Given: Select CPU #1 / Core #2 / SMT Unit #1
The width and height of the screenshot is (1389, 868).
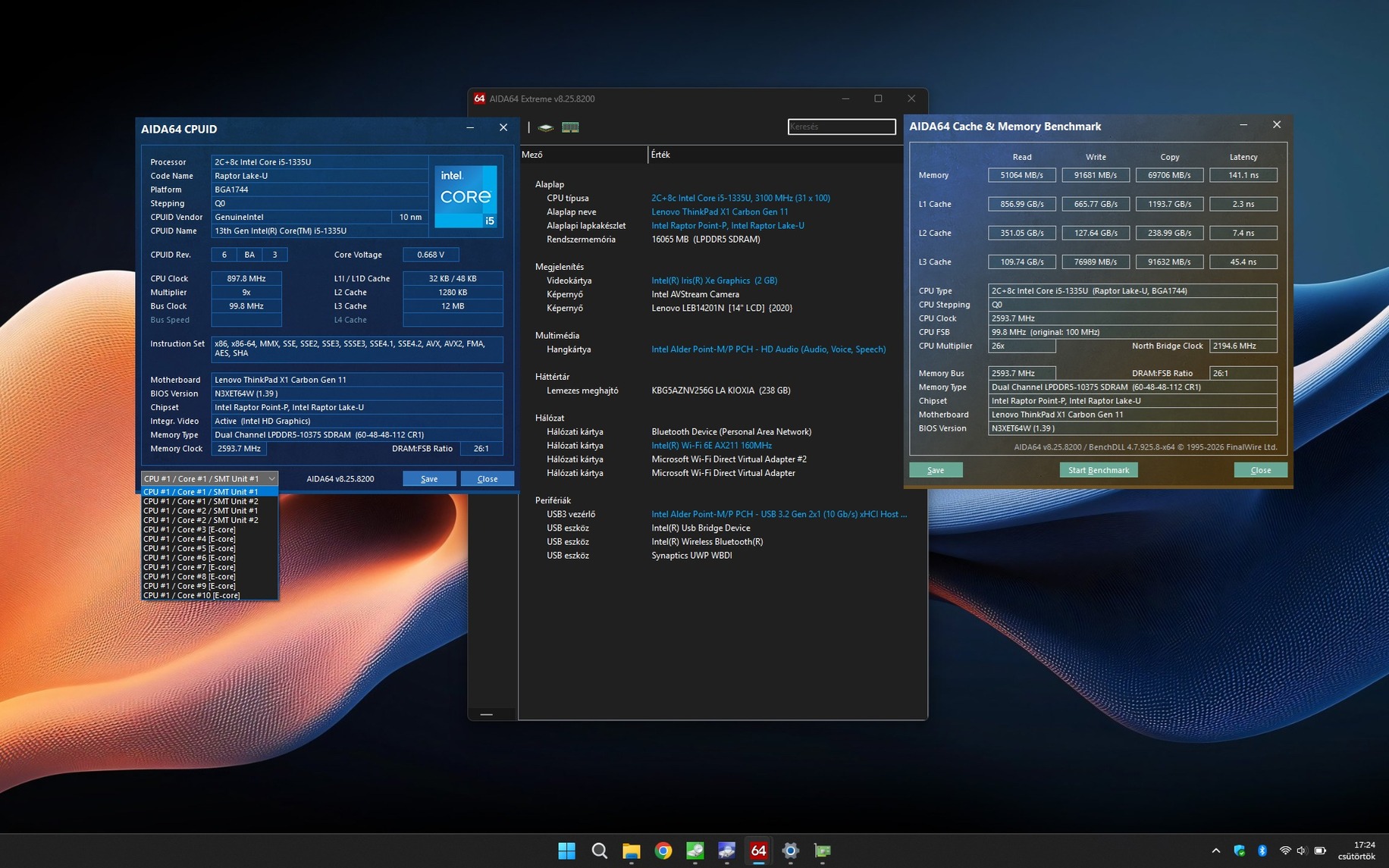Looking at the screenshot, I should pos(209,510).
